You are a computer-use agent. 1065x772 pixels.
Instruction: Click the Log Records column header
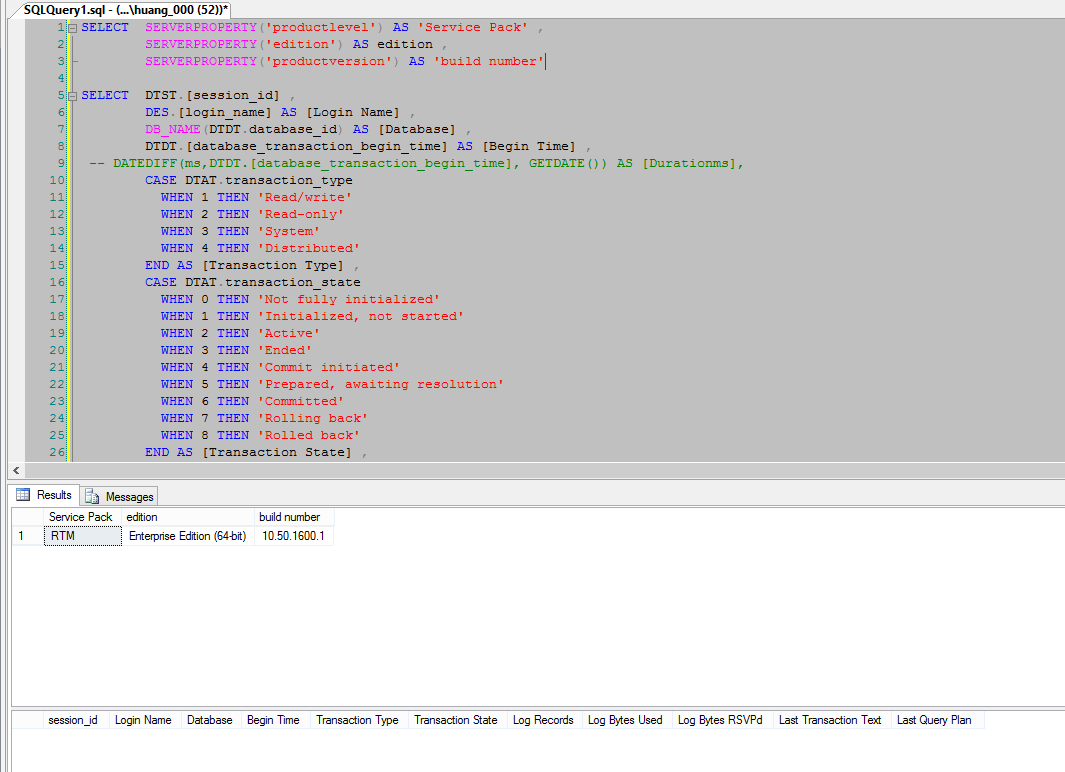coord(543,720)
